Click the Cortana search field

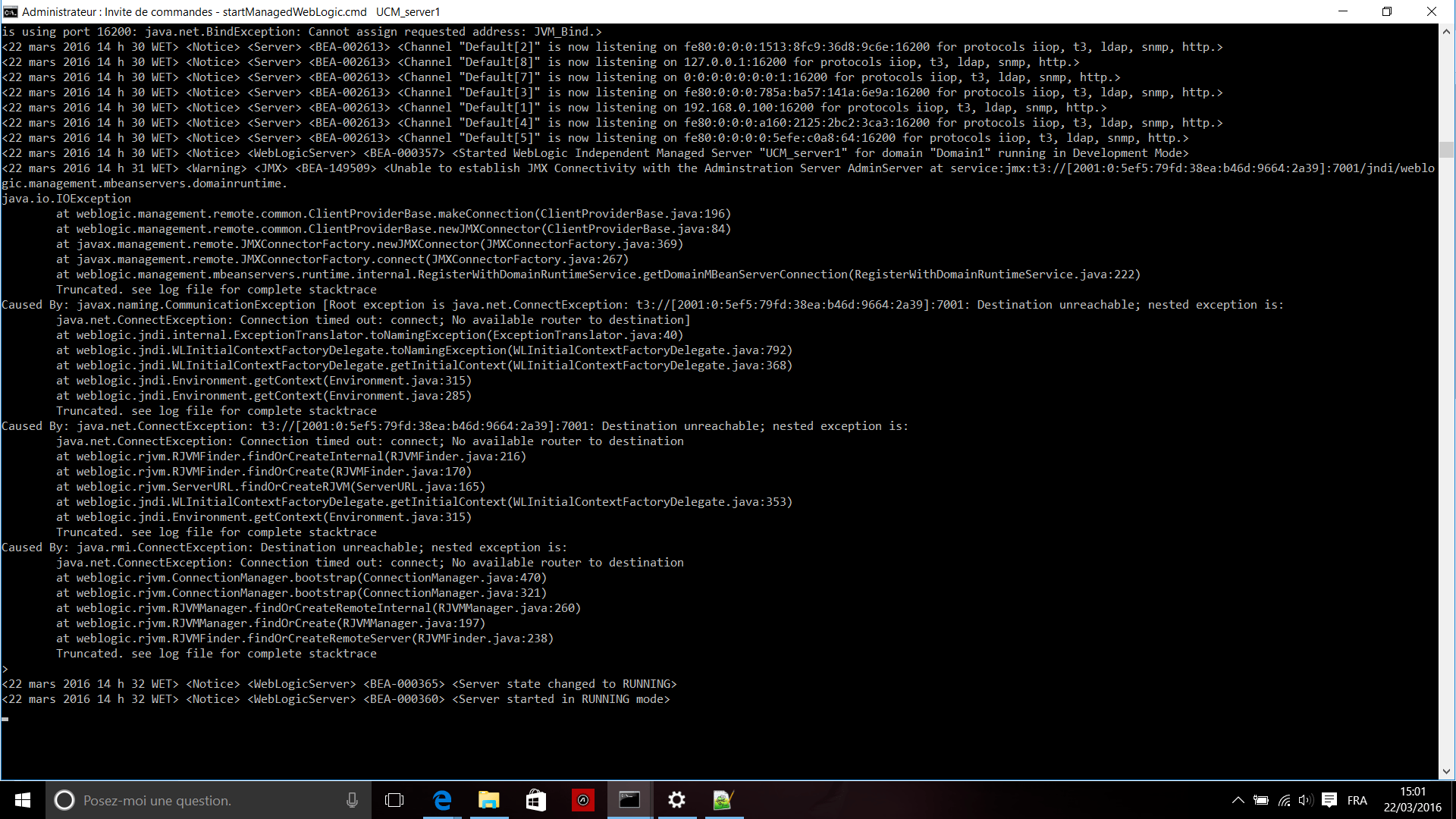(205, 800)
